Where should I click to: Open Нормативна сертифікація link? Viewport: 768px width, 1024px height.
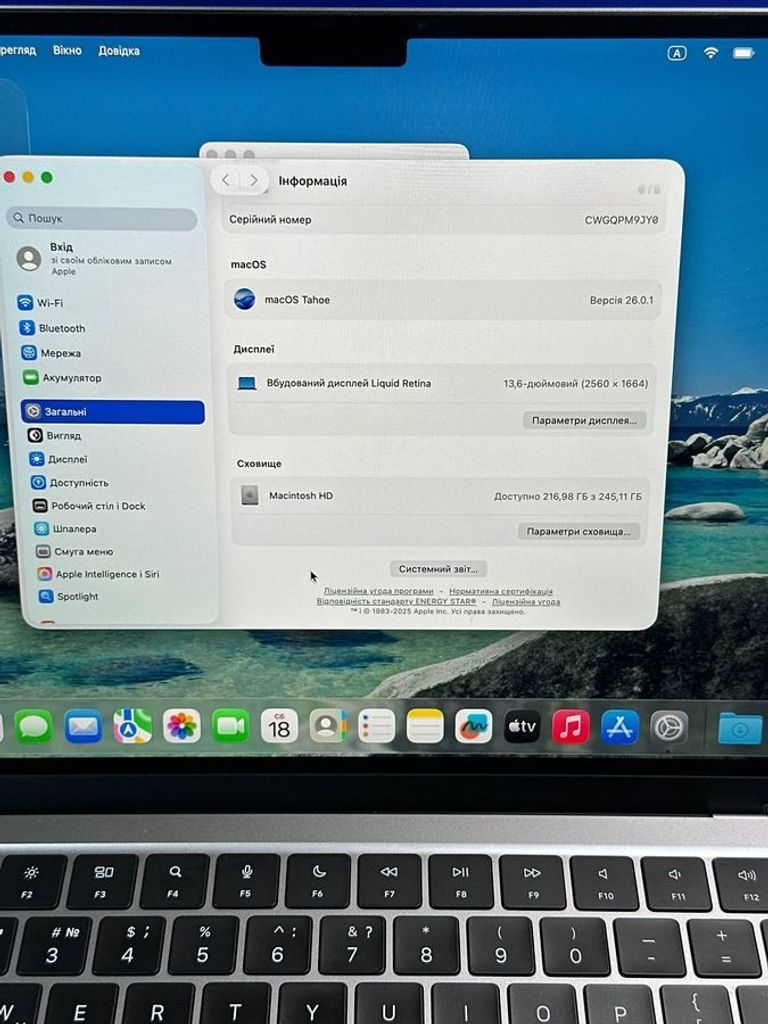click(x=501, y=591)
